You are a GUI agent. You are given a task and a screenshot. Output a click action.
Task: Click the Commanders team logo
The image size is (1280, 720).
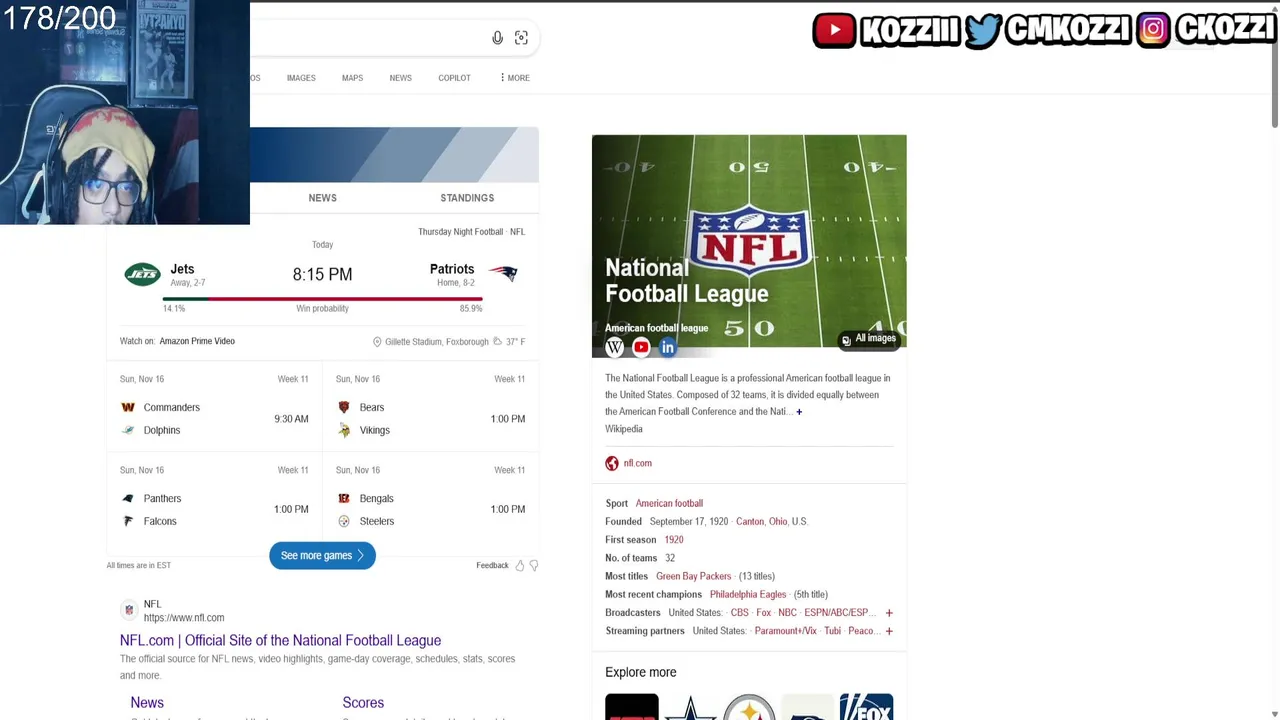click(x=128, y=407)
